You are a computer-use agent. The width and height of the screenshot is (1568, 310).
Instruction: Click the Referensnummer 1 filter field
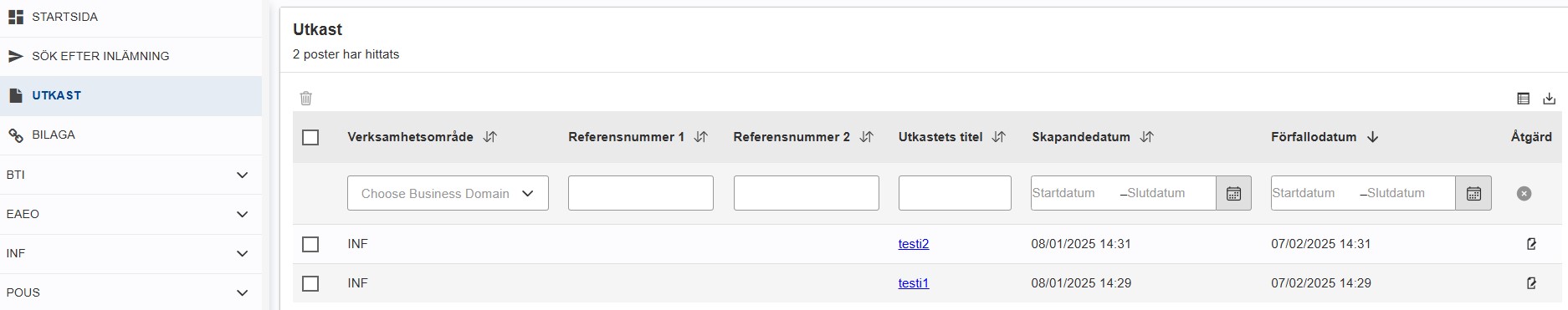point(640,193)
